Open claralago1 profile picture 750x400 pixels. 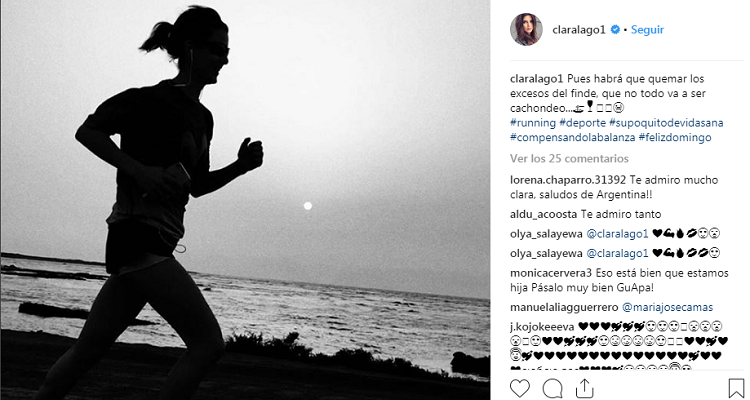pos(526,29)
